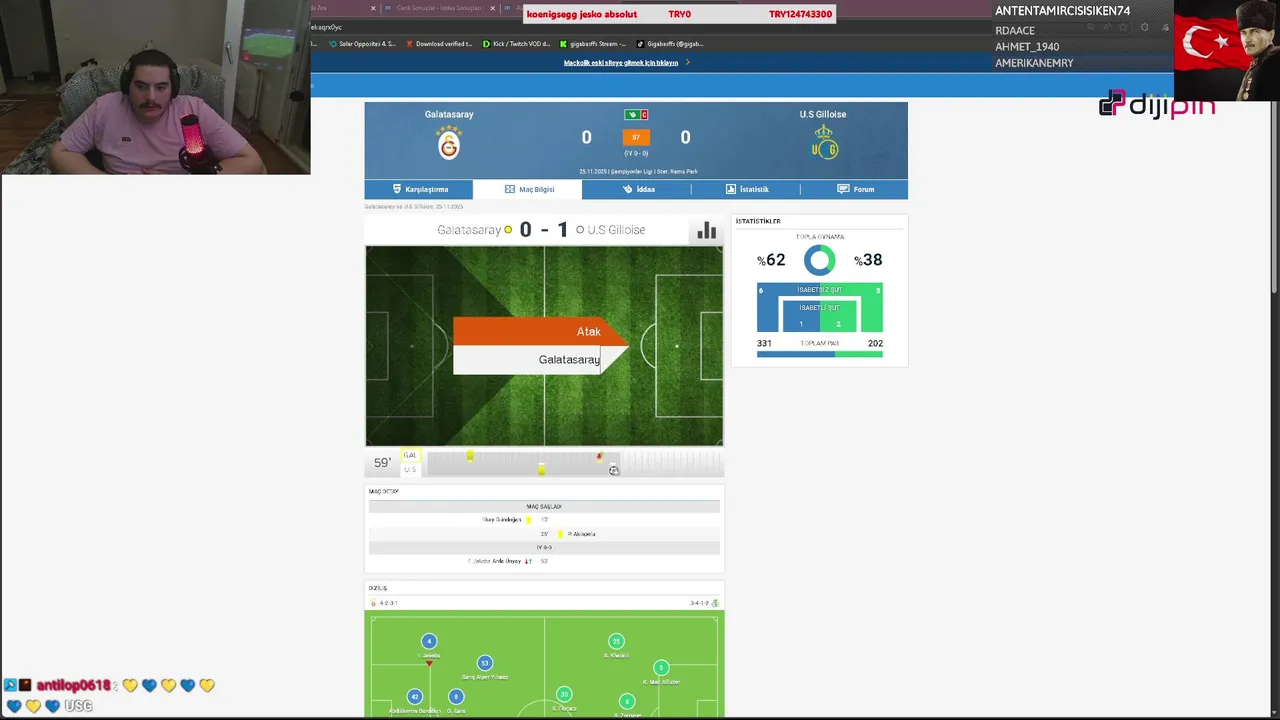Select the GAL team timeline label
Viewport: 1280px width, 720px height.
[409, 456]
